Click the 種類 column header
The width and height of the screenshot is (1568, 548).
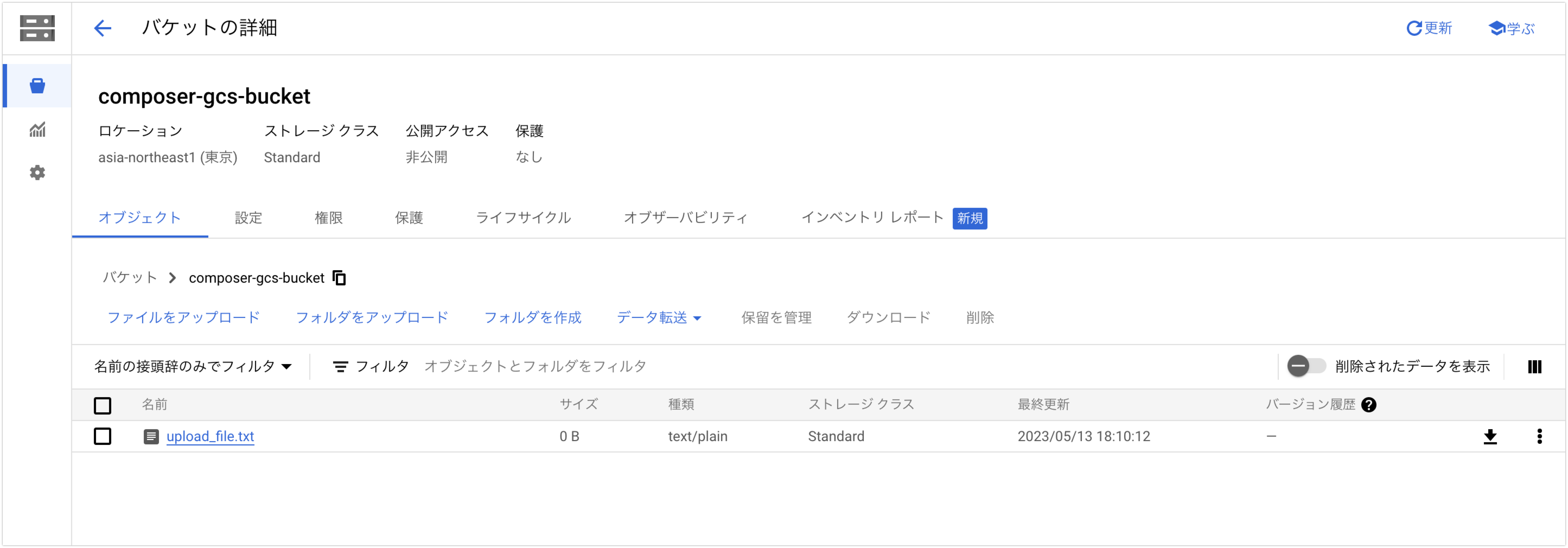pos(681,405)
